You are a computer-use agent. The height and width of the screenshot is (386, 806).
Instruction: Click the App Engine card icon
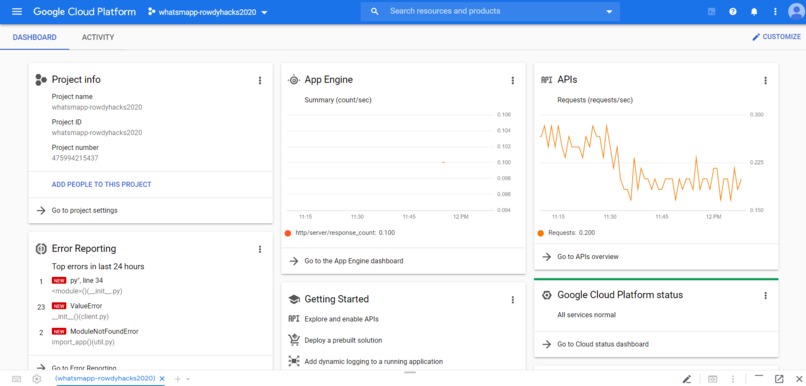(x=294, y=80)
